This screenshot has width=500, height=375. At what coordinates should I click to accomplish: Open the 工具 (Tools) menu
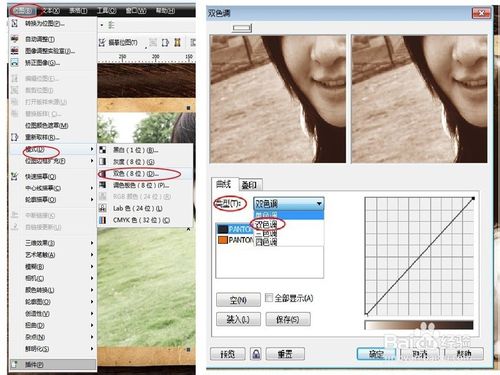[107, 11]
